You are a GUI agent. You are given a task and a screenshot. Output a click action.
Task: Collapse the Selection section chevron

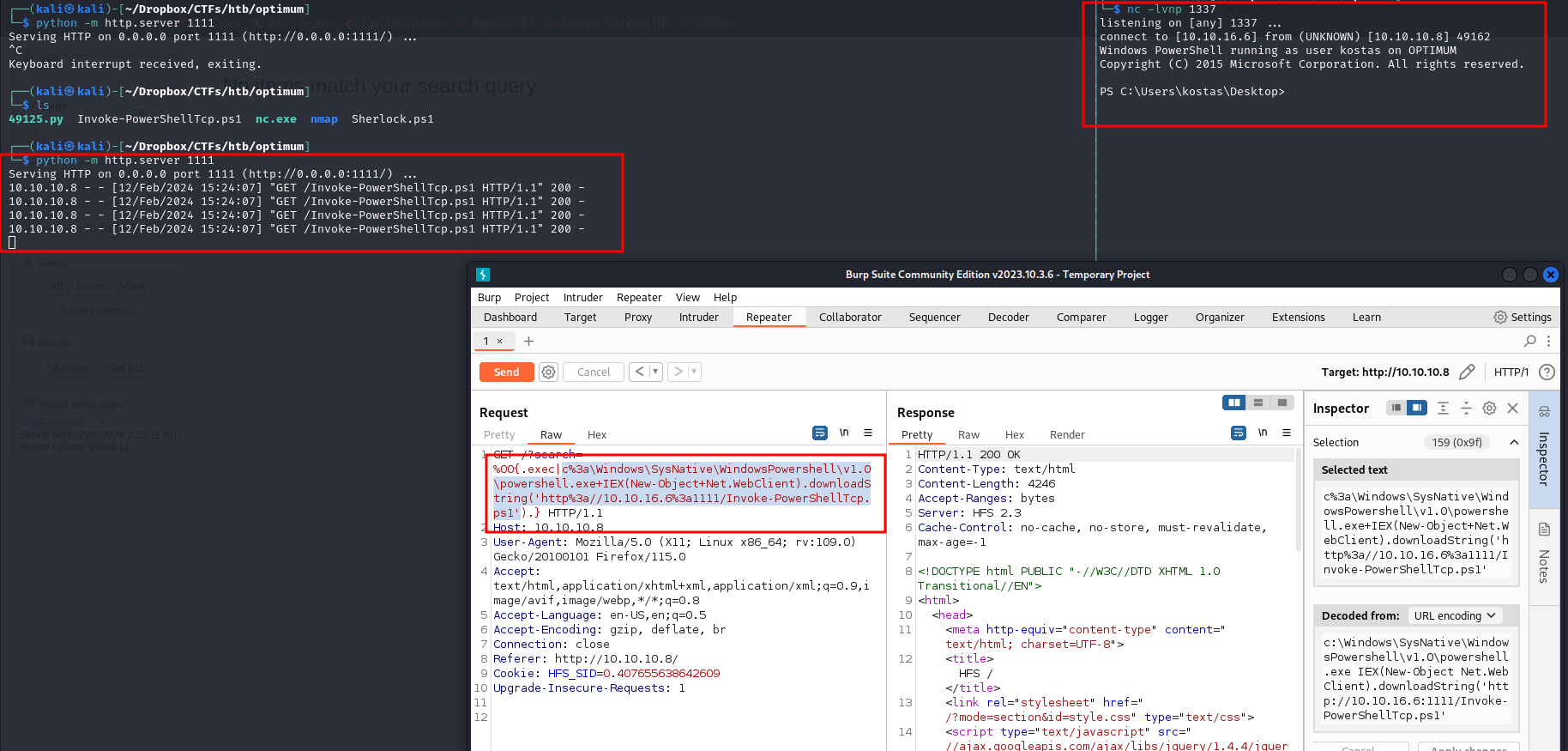tap(1514, 442)
